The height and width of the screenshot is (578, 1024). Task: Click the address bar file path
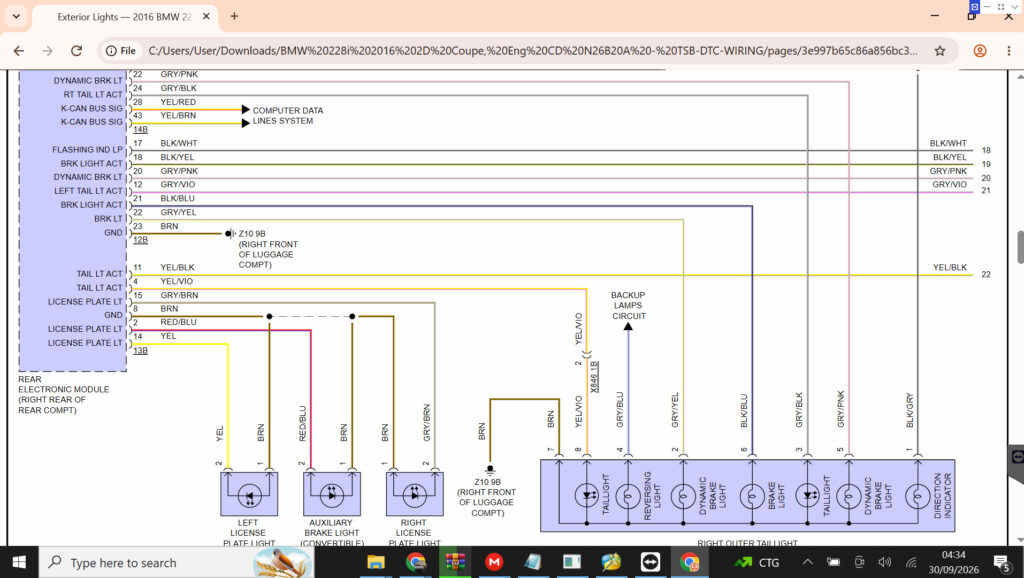click(x=532, y=51)
